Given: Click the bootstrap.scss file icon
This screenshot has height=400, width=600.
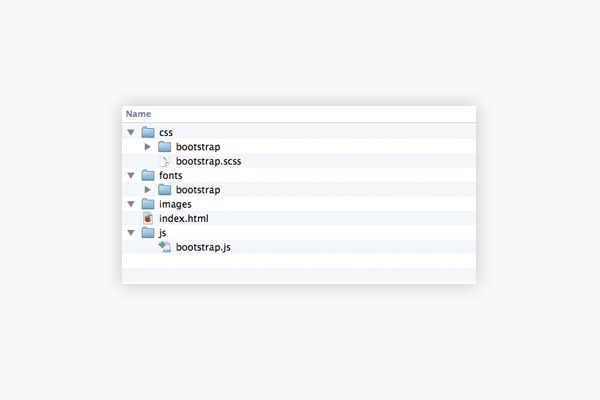Looking at the screenshot, I should pos(165,161).
